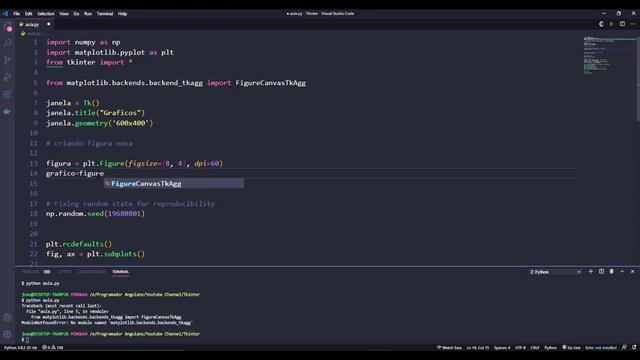Viewport: 640px width, 360px height.
Task: Select the Terminal panel tab
Action: [x=120, y=272]
